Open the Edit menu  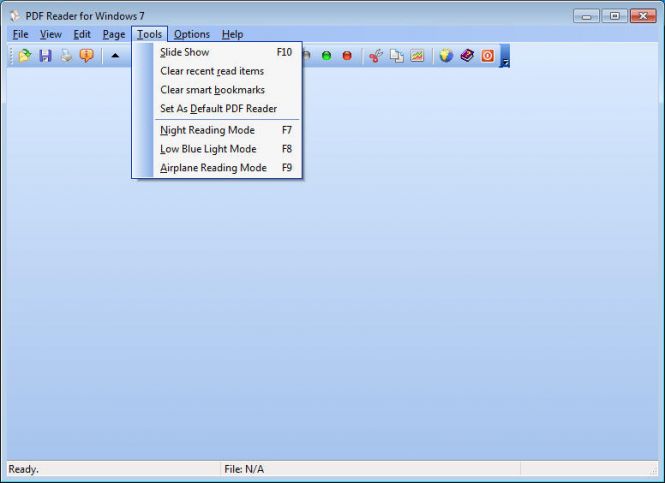82,34
